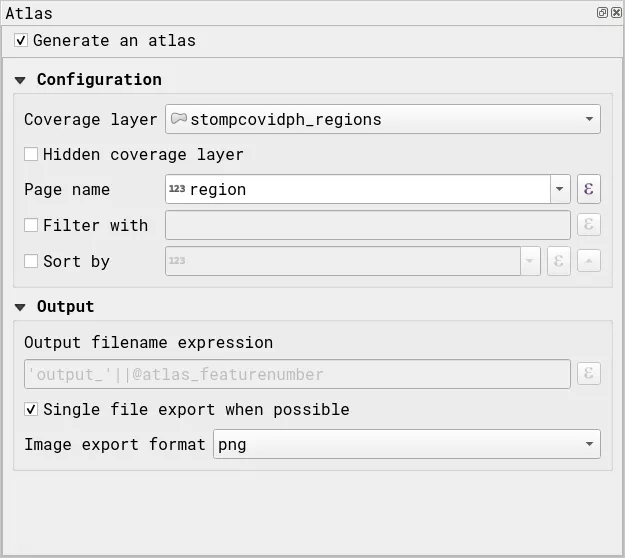Click the polygon icon in the Coverage layer box
The height and width of the screenshot is (558, 625).
coord(178,119)
